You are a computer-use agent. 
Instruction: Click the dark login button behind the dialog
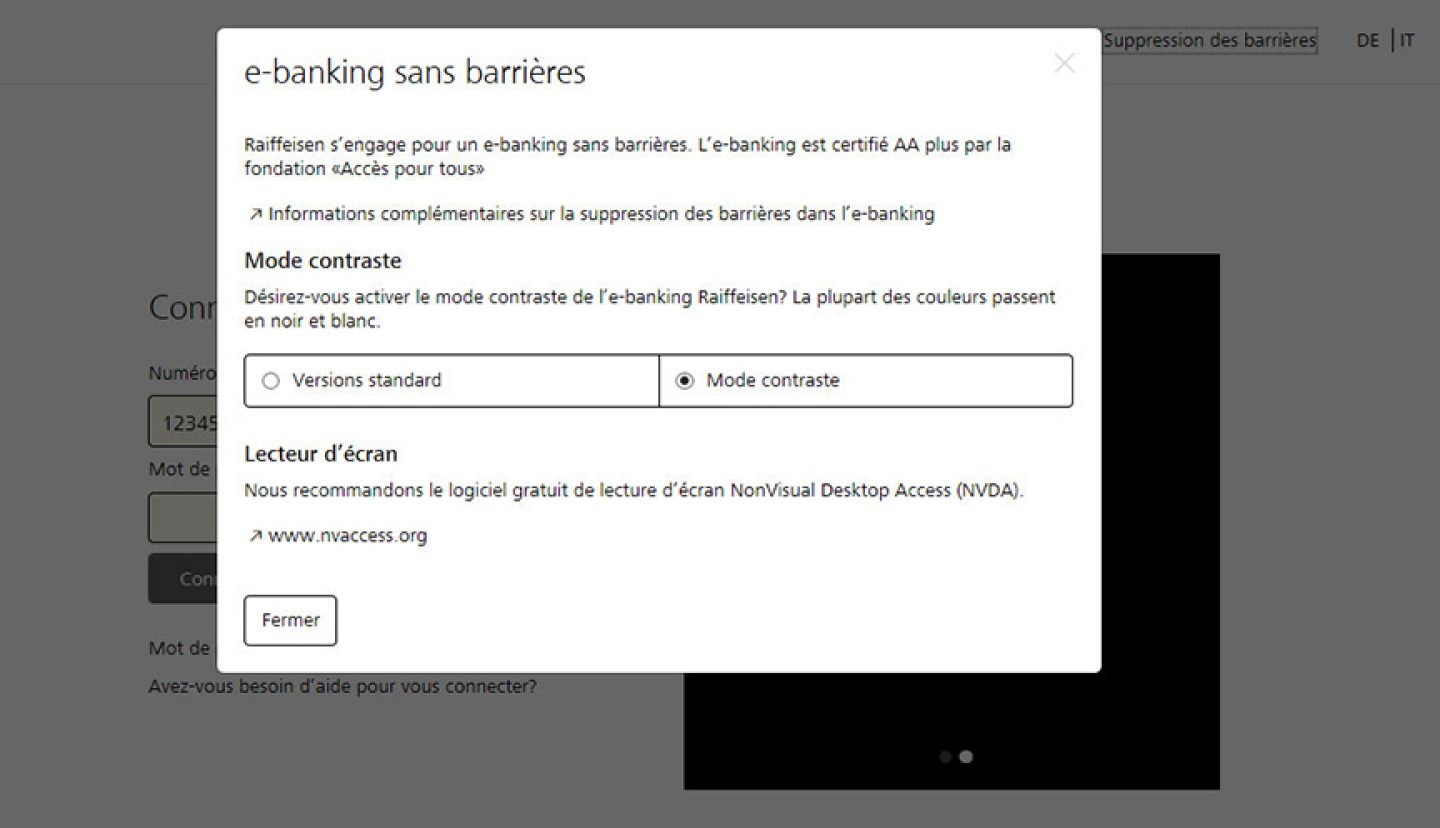click(183, 579)
